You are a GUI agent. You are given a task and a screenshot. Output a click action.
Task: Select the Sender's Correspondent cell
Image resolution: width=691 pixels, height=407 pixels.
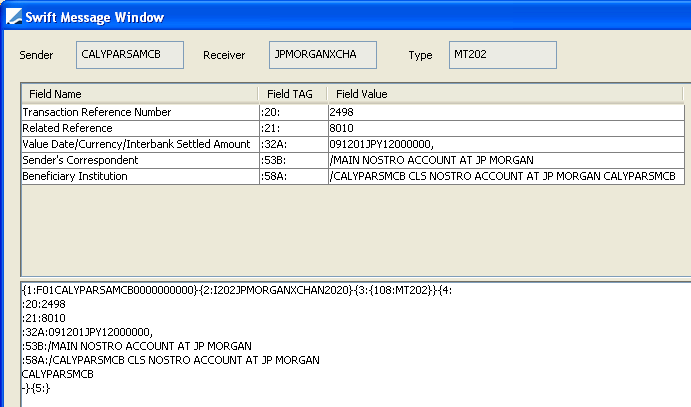tap(141, 160)
